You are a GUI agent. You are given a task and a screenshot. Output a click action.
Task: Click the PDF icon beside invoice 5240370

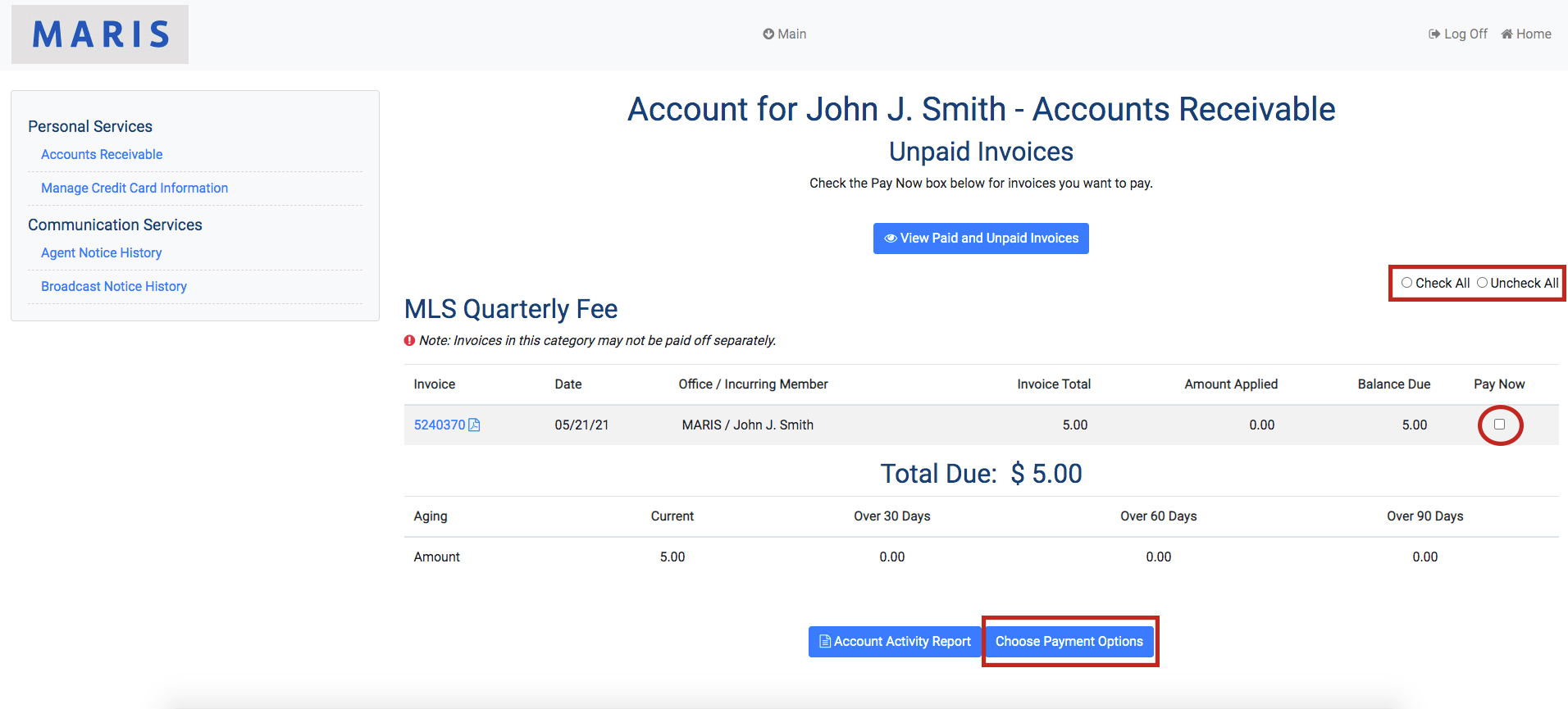(x=474, y=425)
